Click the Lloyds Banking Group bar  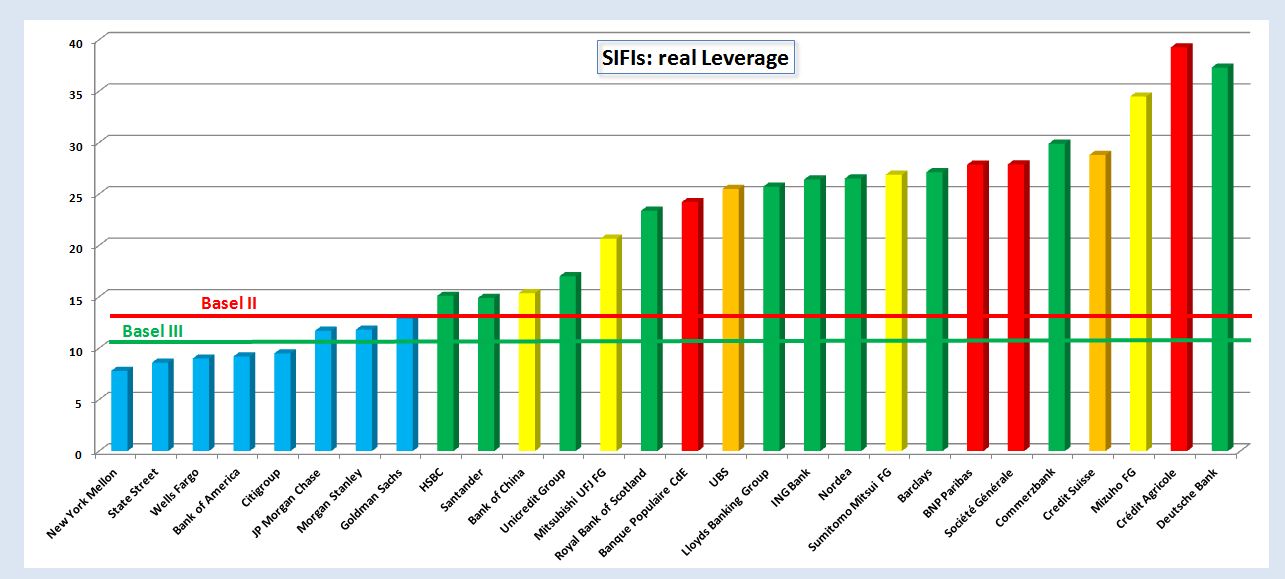click(774, 318)
